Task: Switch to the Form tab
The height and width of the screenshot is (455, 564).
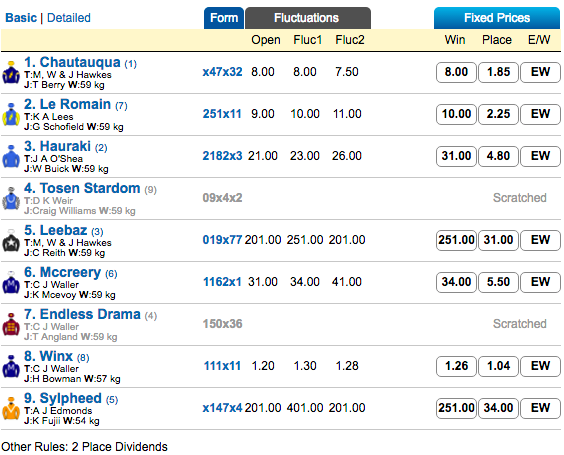Action: point(224,18)
